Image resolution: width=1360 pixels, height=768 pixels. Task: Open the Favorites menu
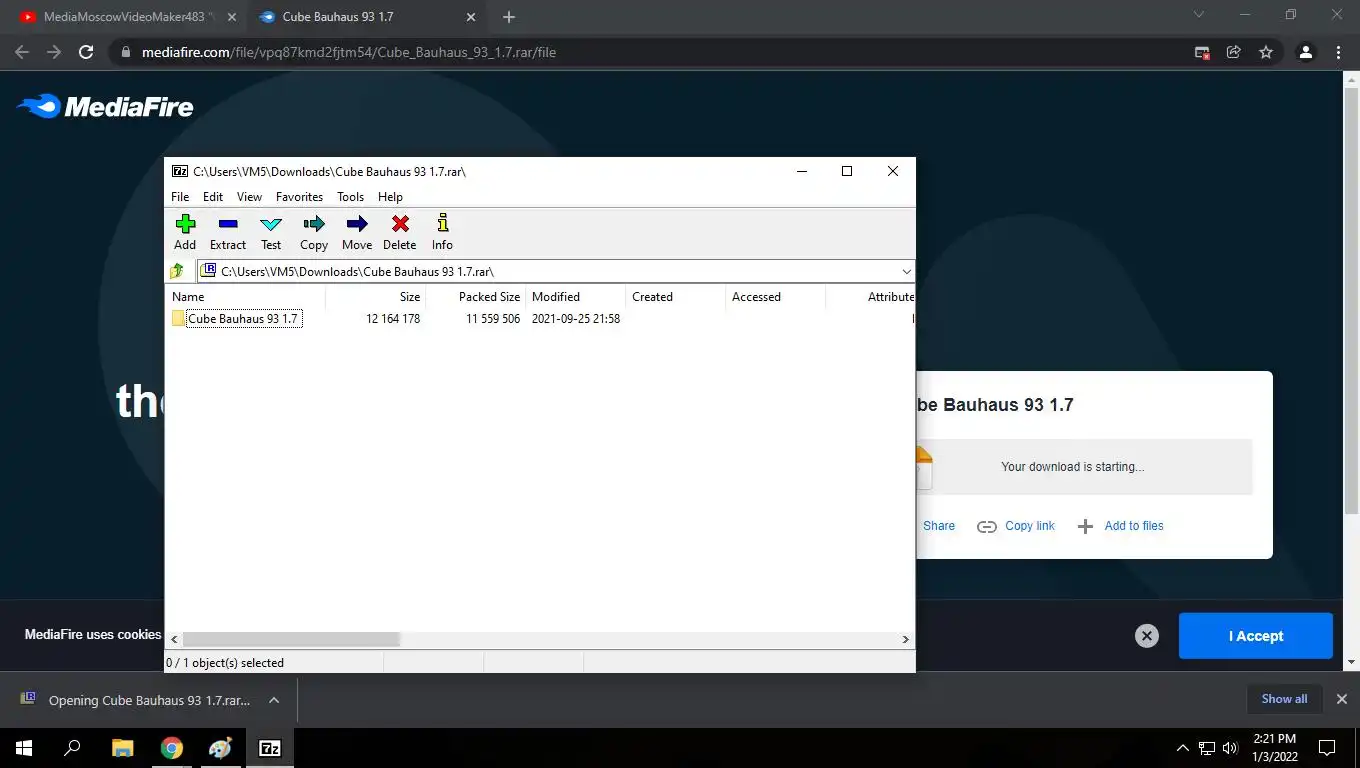pos(299,197)
